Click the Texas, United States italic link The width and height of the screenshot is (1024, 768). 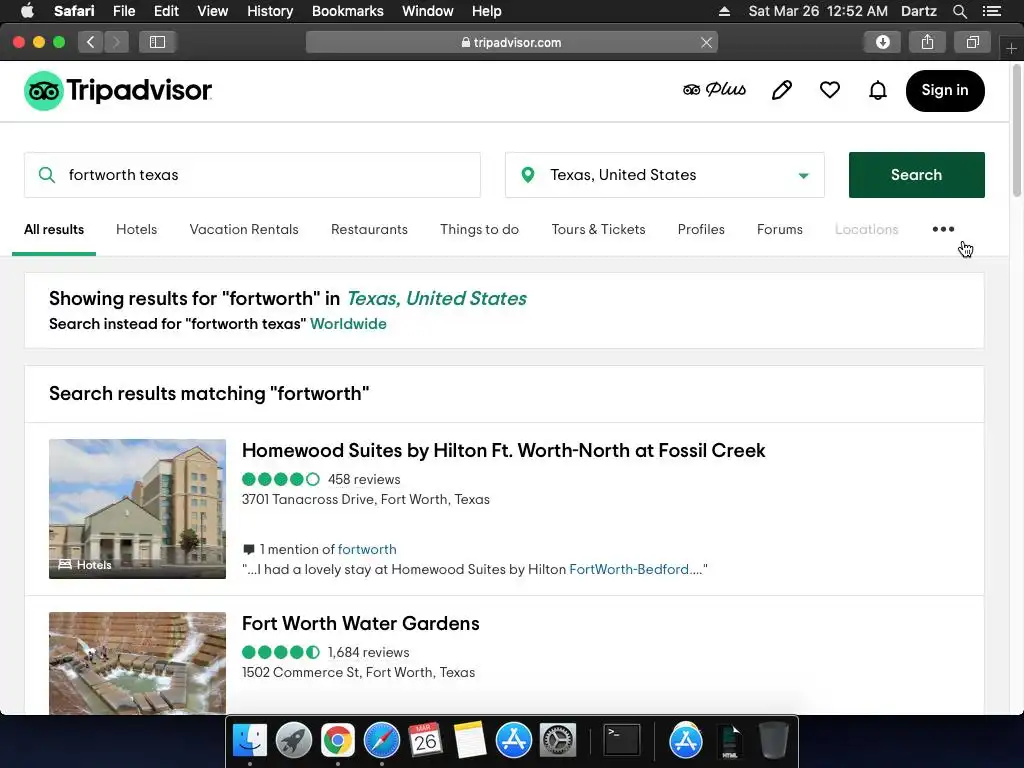coord(436,298)
